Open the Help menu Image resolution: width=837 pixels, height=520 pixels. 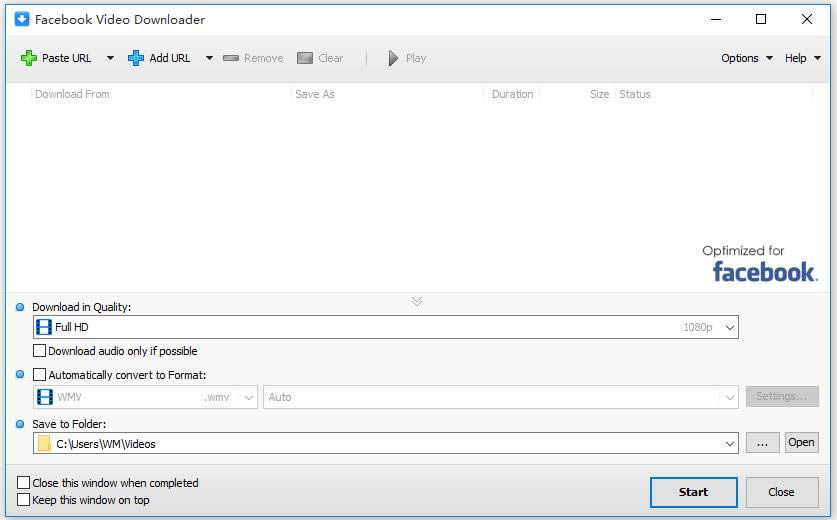802,58
